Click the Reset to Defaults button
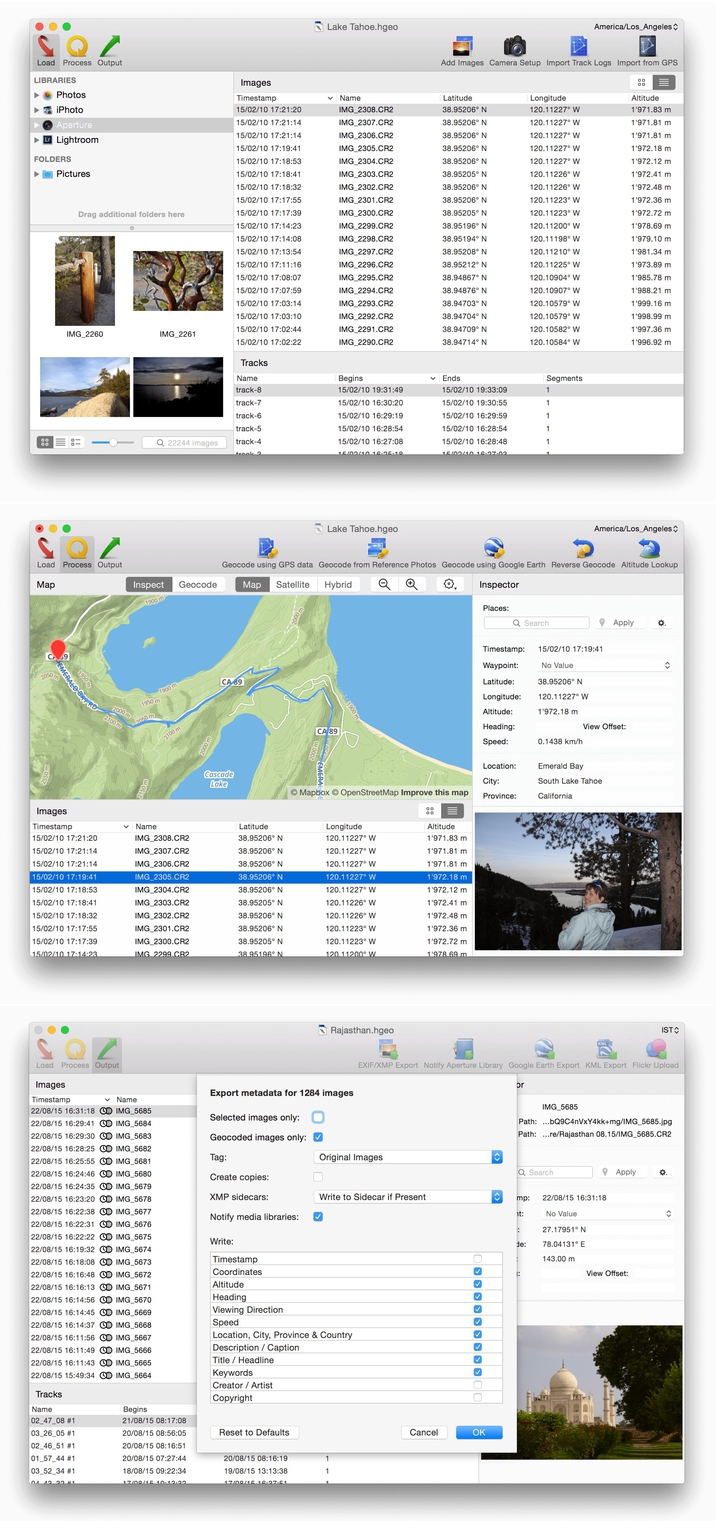 click(x=254, y=1432)
